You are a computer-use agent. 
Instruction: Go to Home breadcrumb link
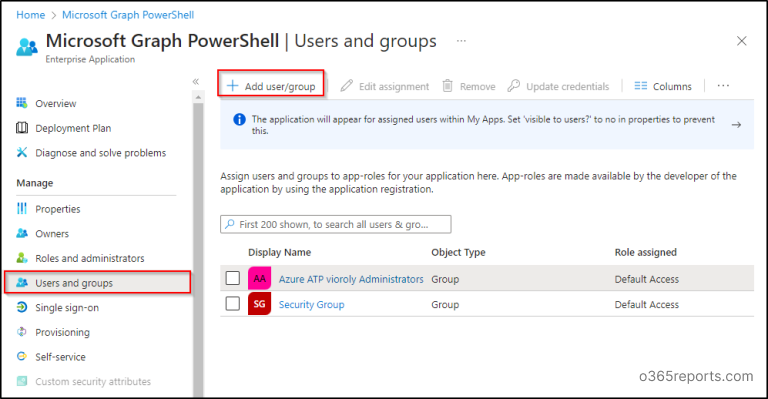point(30,15)
